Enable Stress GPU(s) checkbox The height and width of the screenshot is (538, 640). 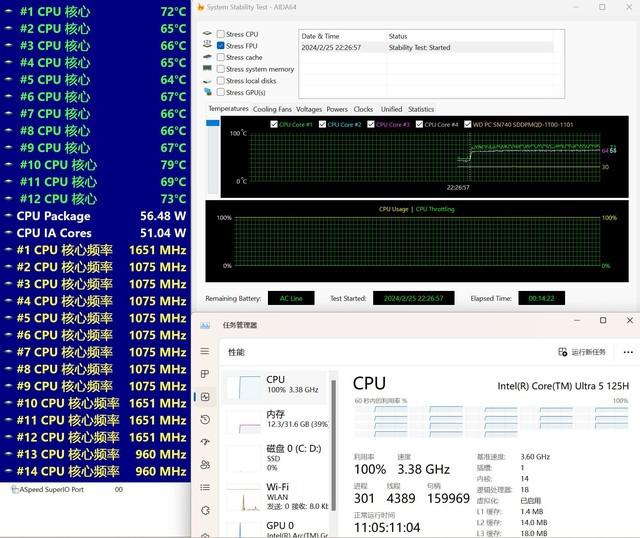tap(220, 92)
